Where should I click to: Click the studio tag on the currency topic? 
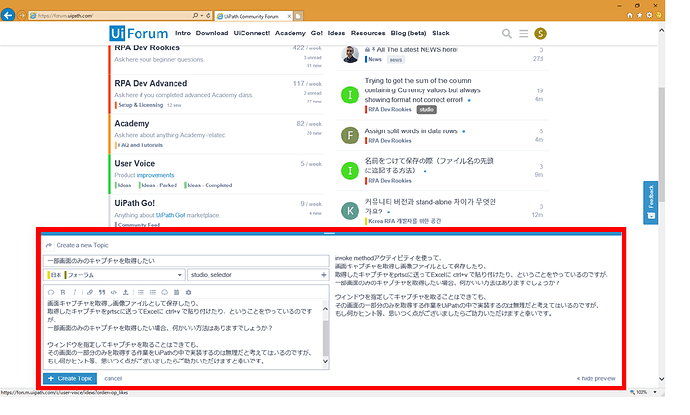point(426,110)
